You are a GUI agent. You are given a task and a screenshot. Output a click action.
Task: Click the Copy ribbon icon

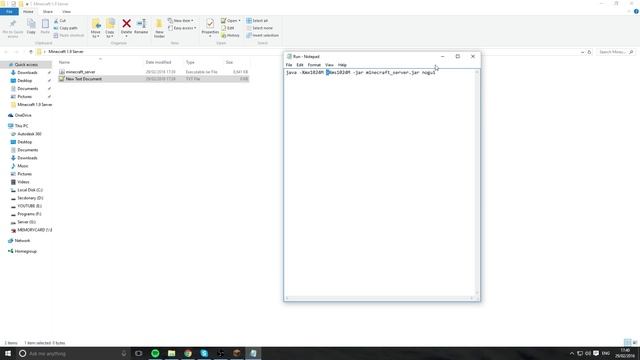(31, 27)
